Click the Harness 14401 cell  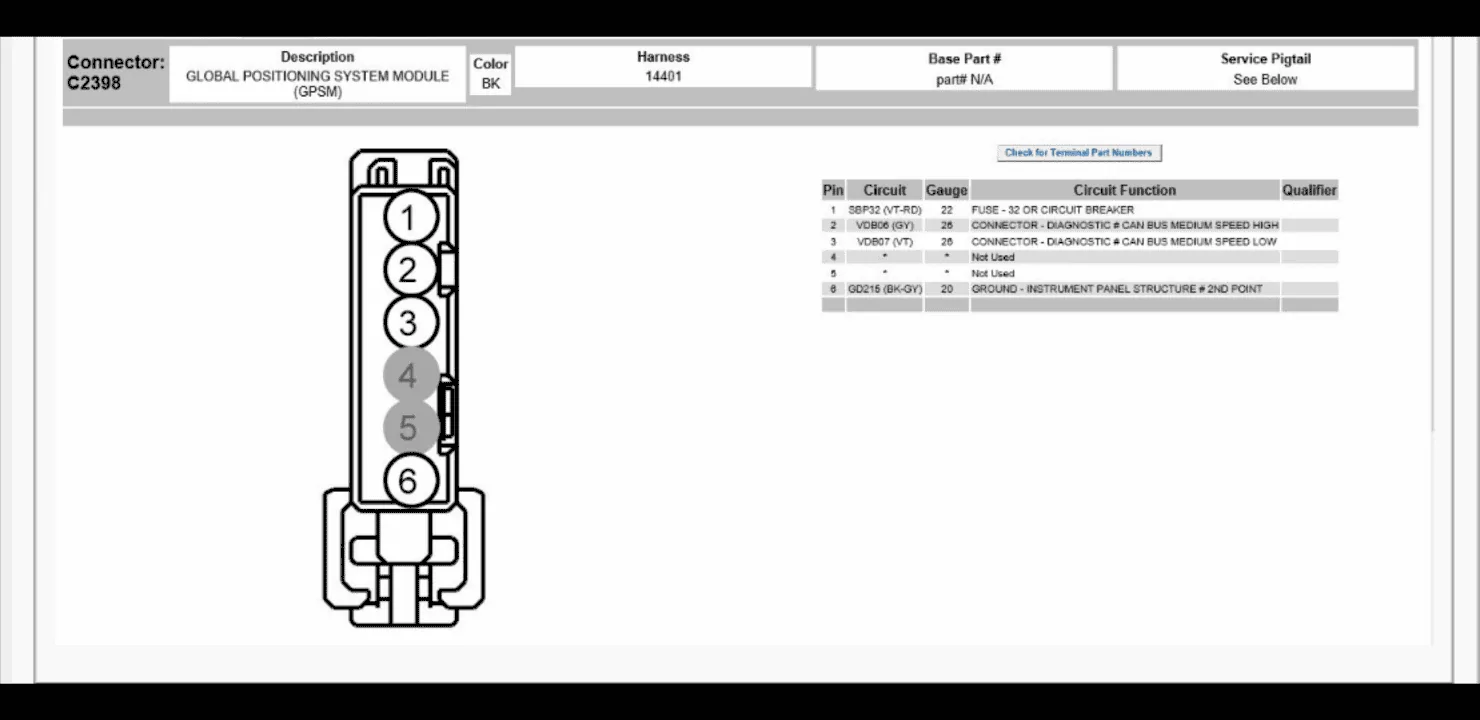[x=663, y=66]
